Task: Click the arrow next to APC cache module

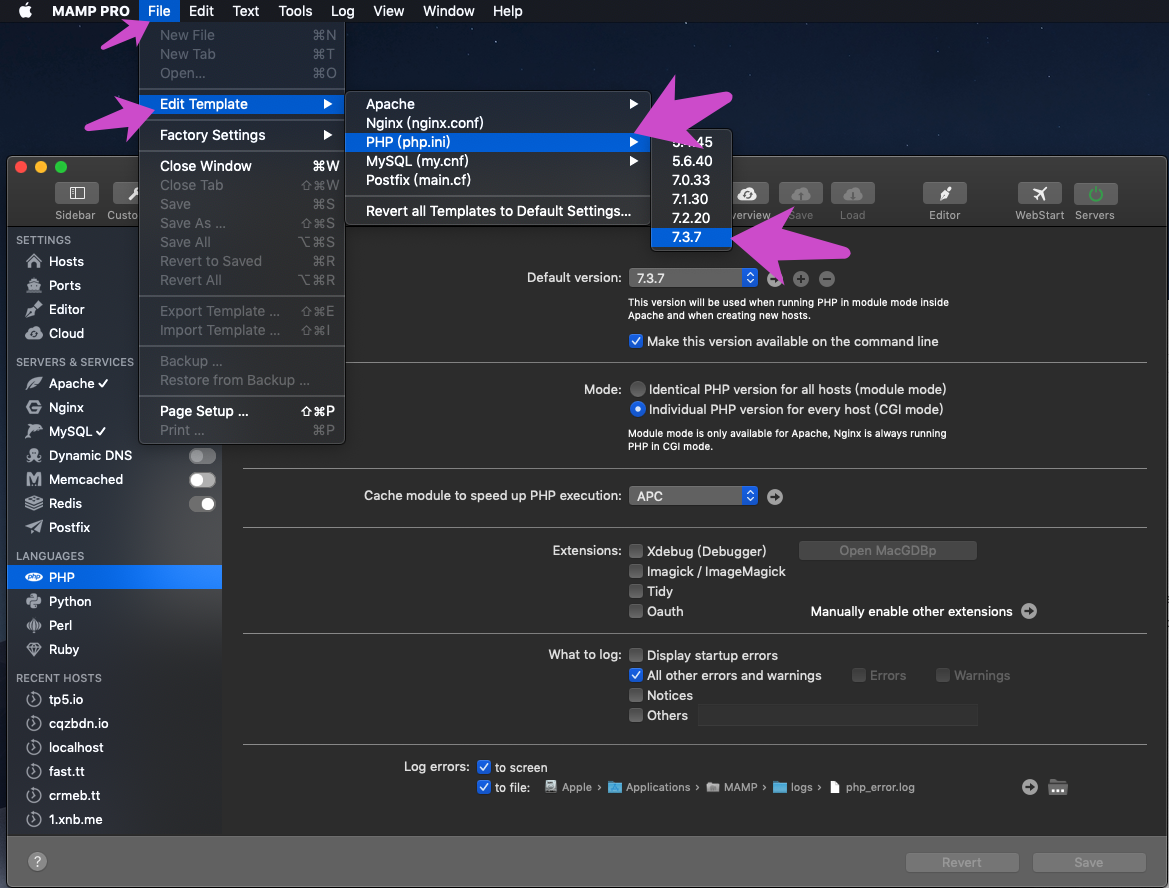Action: pos(775,497)
